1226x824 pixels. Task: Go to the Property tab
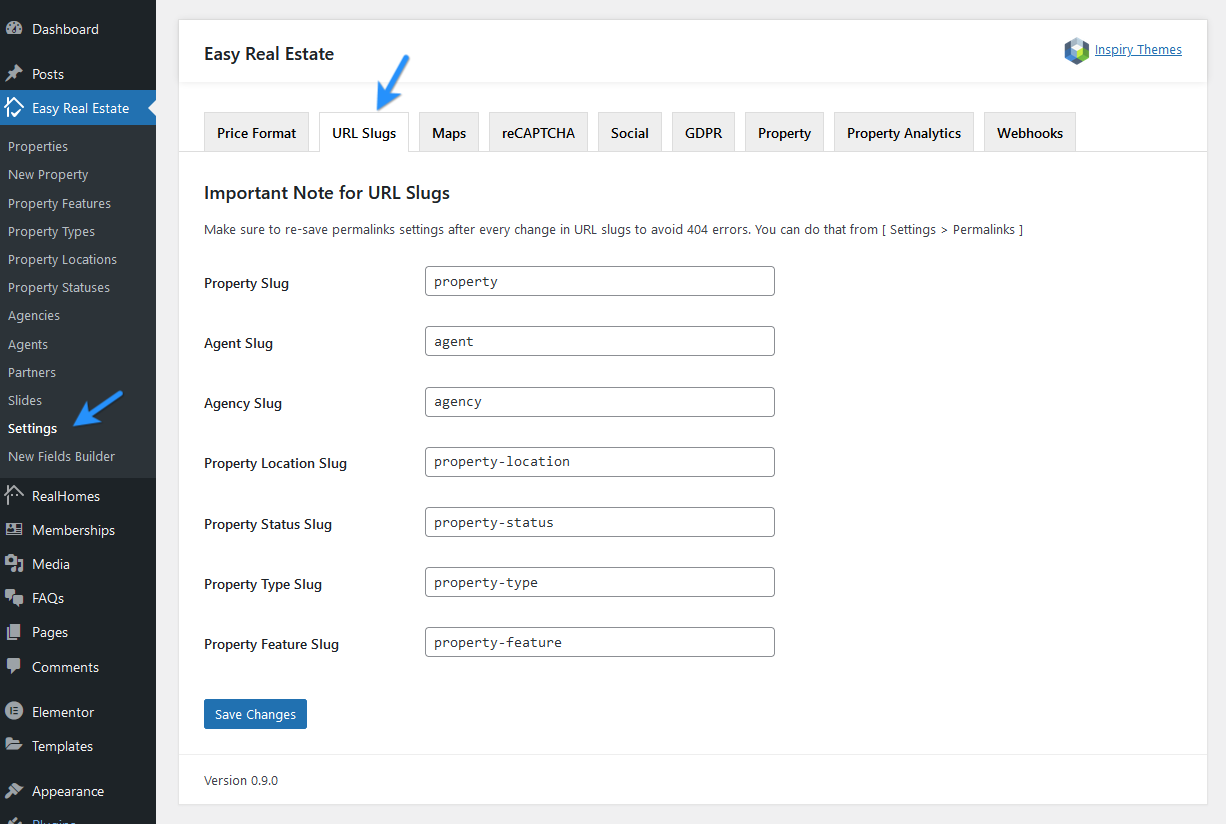click(784, 133)
